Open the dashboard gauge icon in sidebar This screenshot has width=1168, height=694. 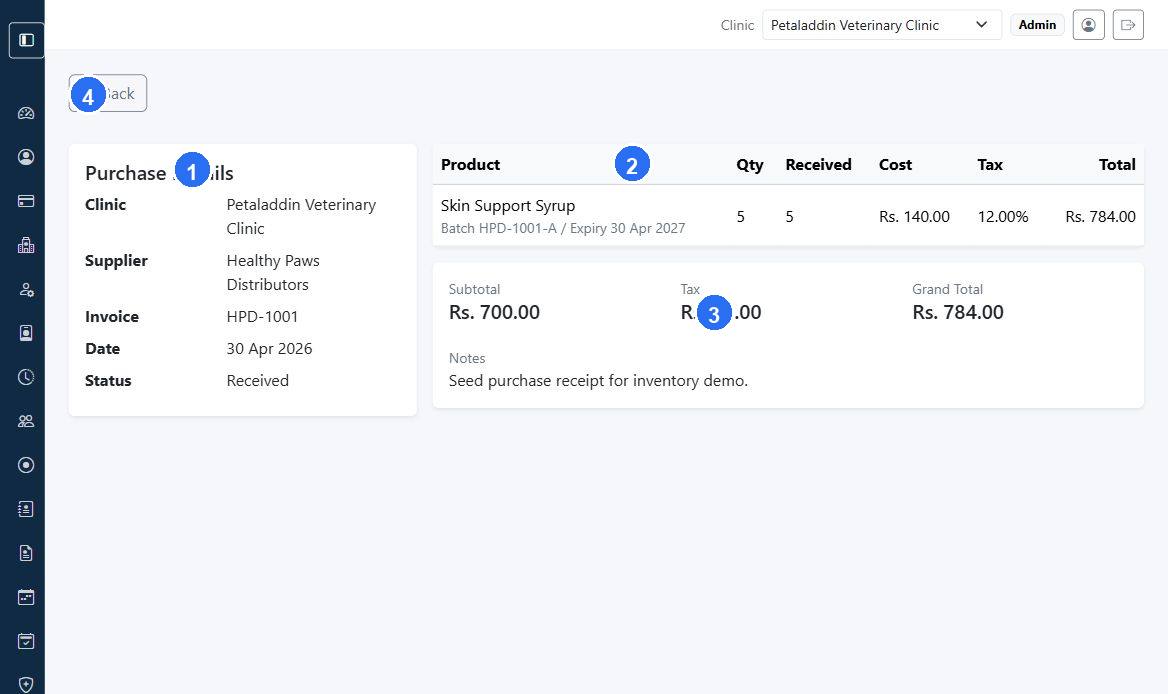26,113
